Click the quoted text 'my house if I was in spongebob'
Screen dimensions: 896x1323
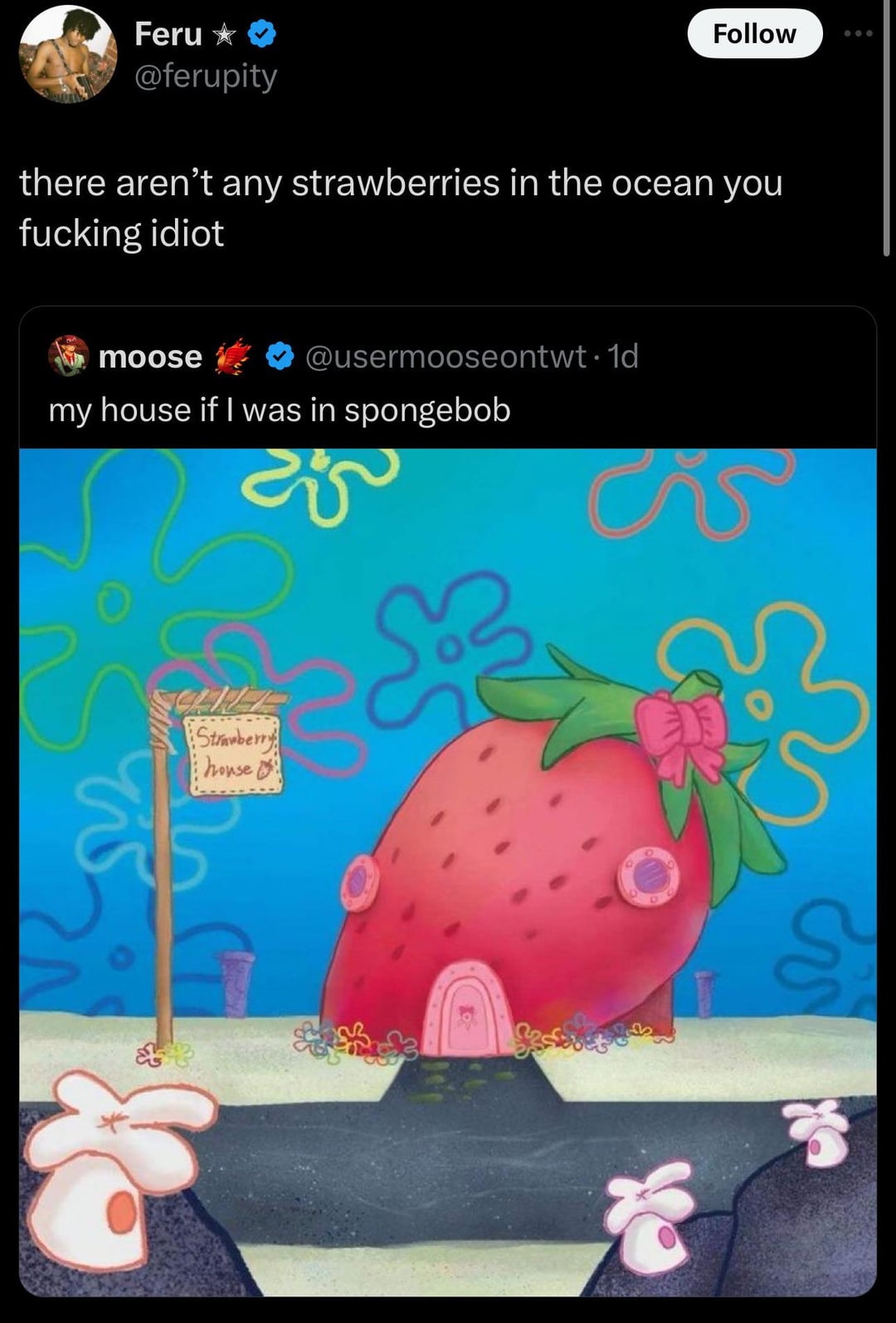coord(280,410)
